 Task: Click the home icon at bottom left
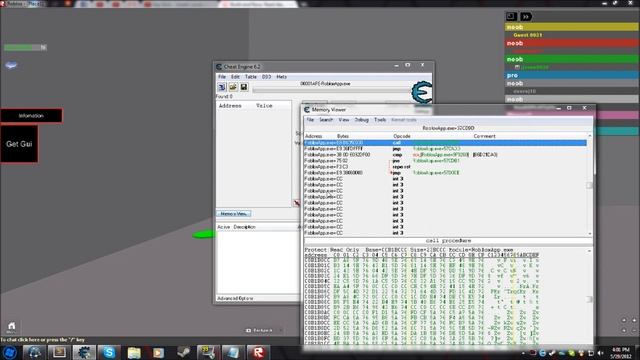[11, 326]
